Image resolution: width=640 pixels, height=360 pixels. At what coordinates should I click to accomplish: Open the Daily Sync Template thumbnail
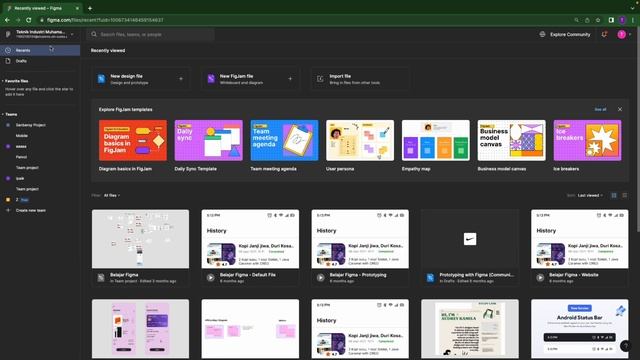coord(209,140)
